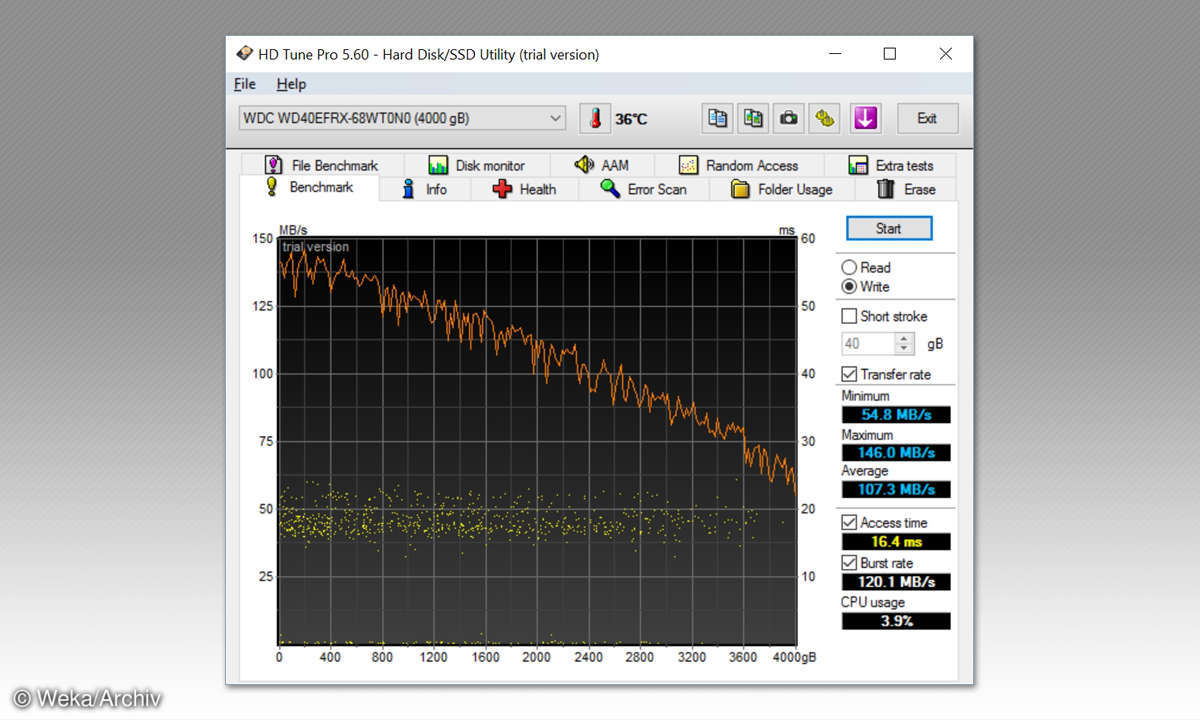Switch to the Info tab
Image resolution: width=1200 pixels, height=720 pixels.
point(425,189)
